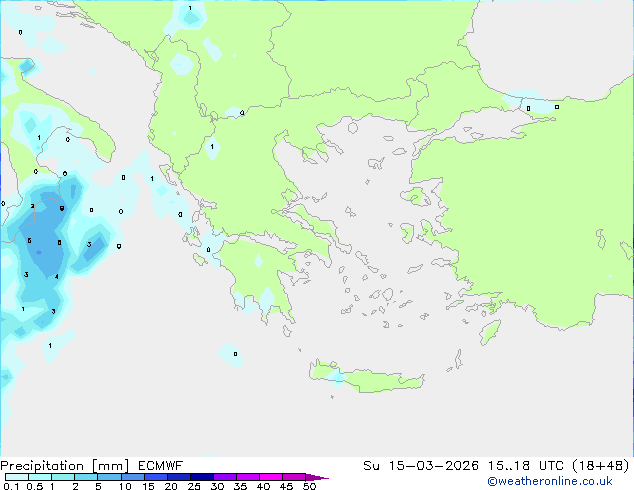Click the 0.1–0.5 mm legend color swatch
634x490 pixels.
click(x=17, y=477)
